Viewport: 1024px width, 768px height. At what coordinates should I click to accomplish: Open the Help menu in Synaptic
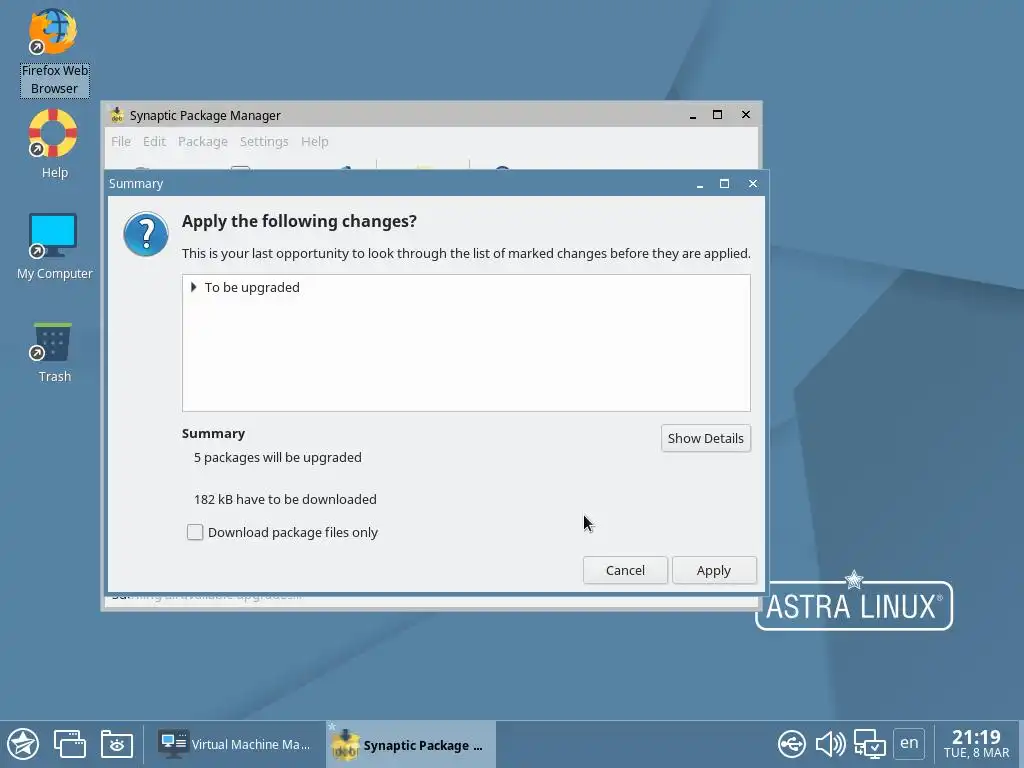coord(315,141)
